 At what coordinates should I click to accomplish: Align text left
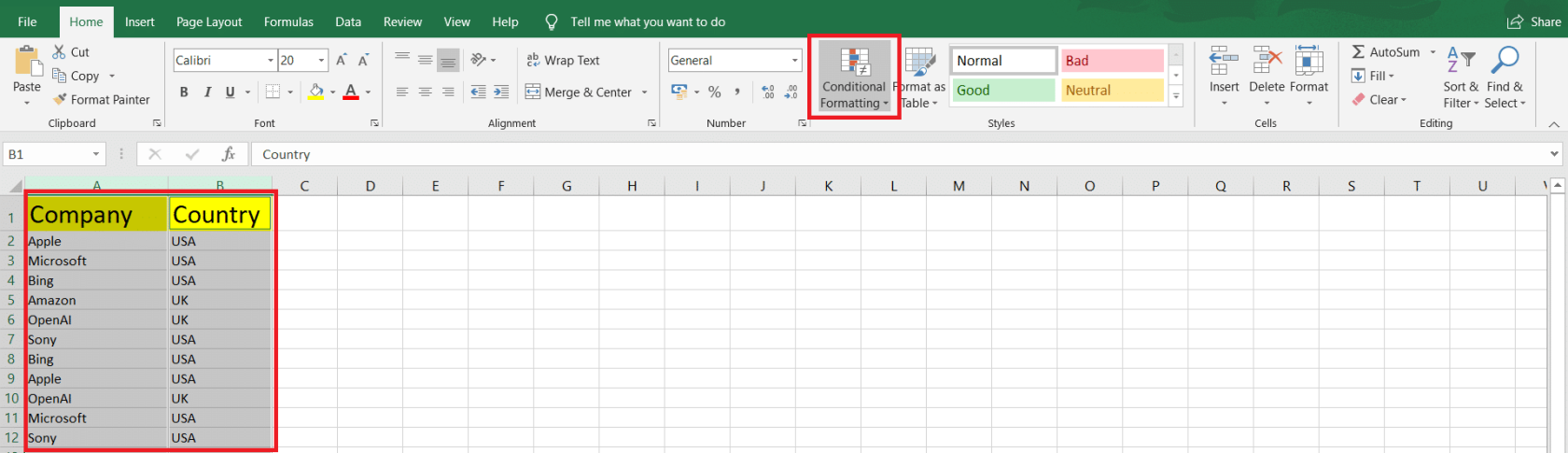(x=402, y=92)
